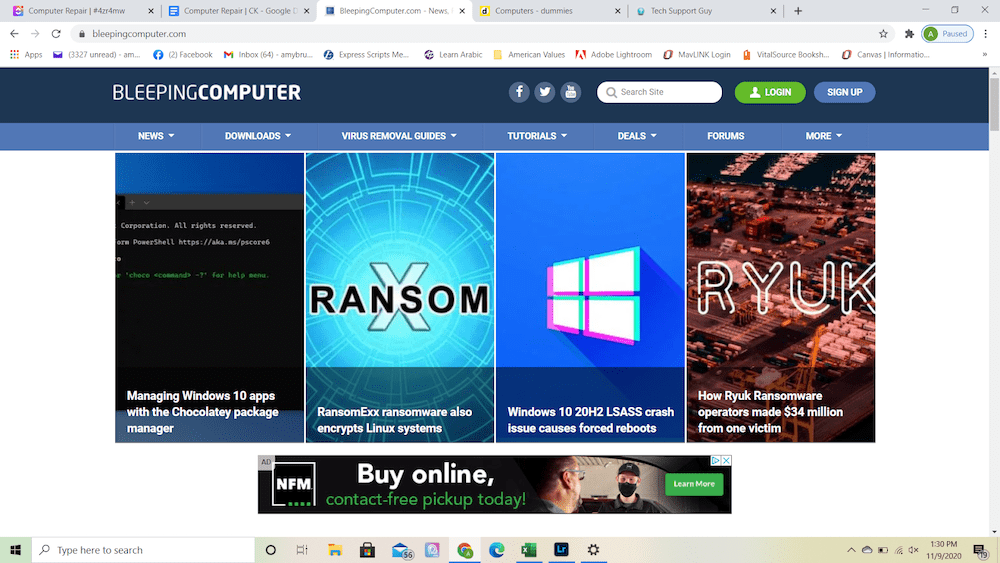The height and width of the screenshot is (563, 1000).
Task: Open Microsoft Edge from taskbar
Action: coord(497,550)
